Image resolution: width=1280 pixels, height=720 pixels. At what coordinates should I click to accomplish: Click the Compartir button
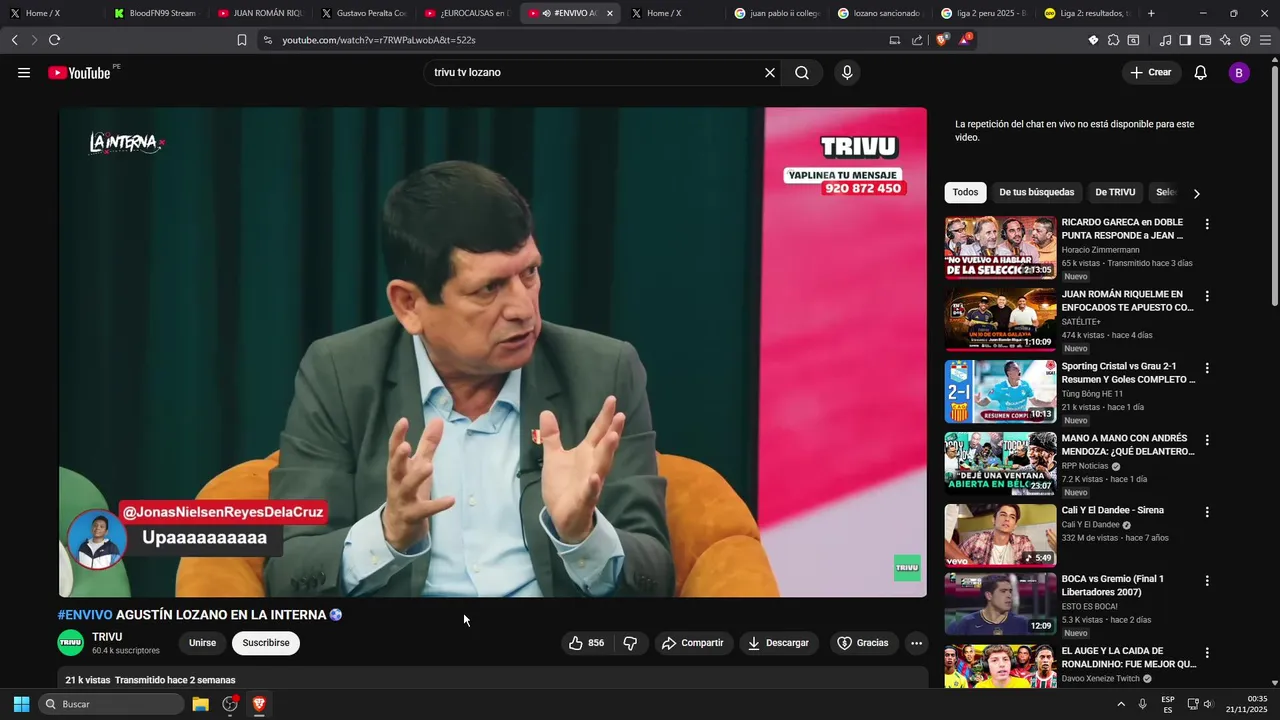tap(693, 643)
